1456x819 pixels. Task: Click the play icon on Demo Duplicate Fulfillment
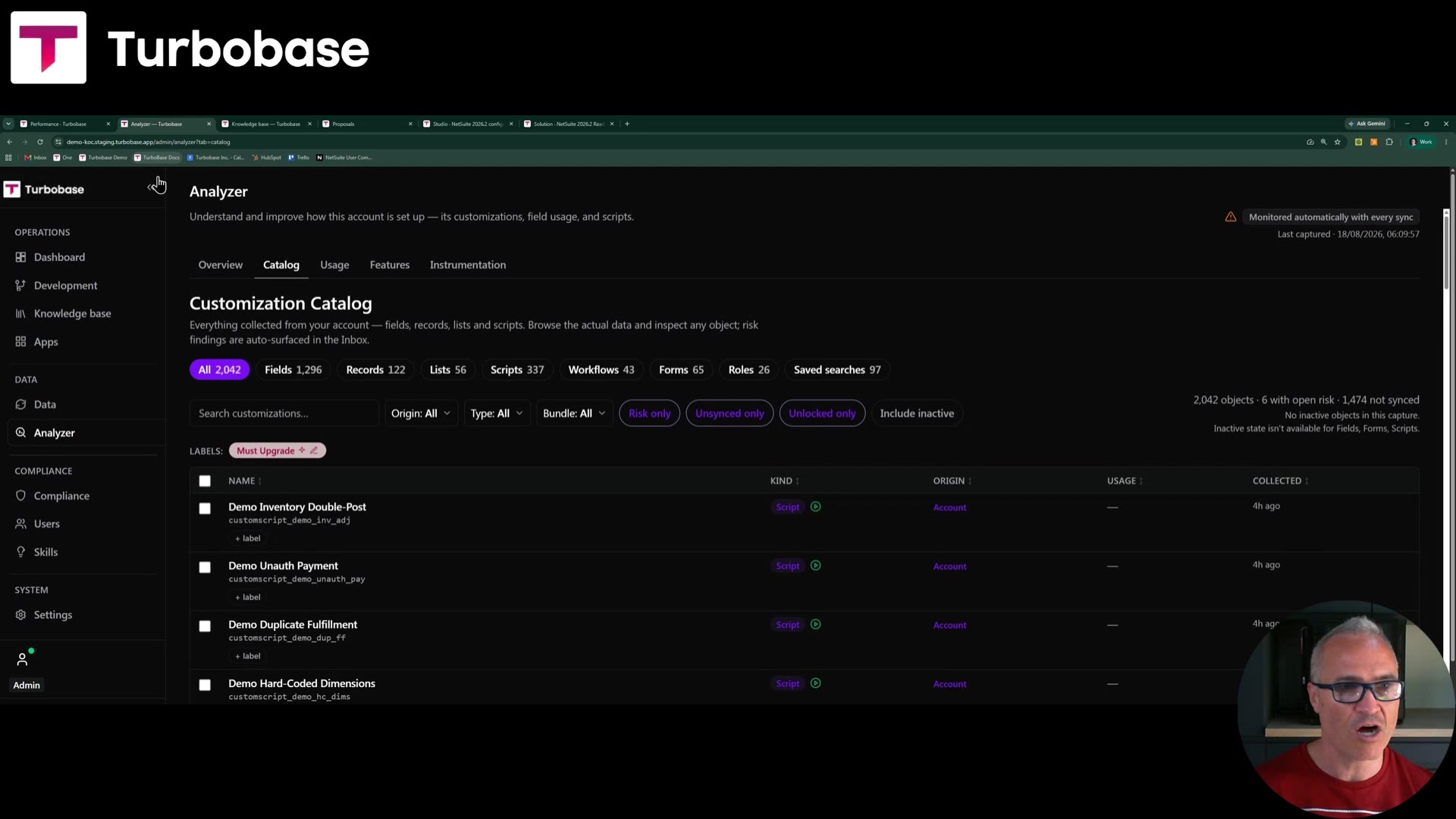point(815,624)
